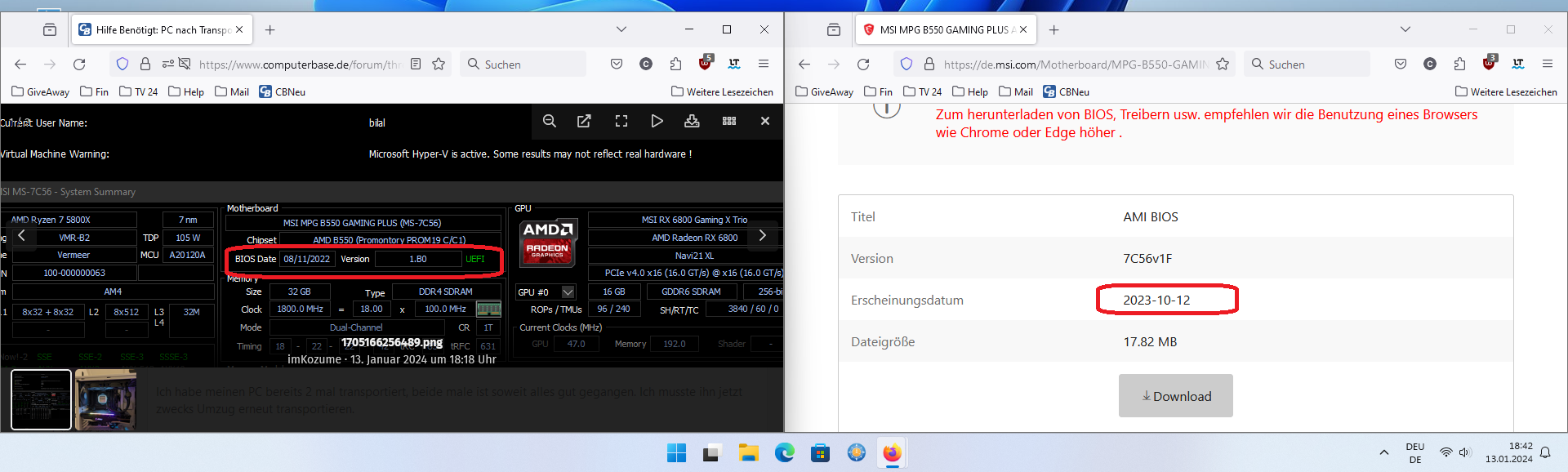
Task: Open the Mail bookmark folder in the right window
Action: point(1016,92)
